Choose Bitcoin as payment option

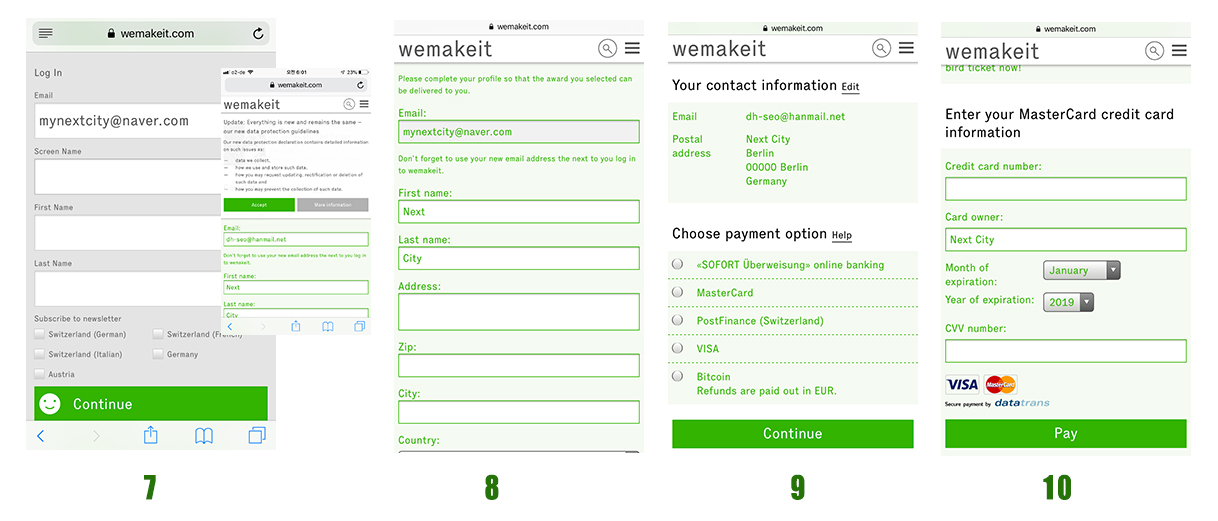[678, 376]
